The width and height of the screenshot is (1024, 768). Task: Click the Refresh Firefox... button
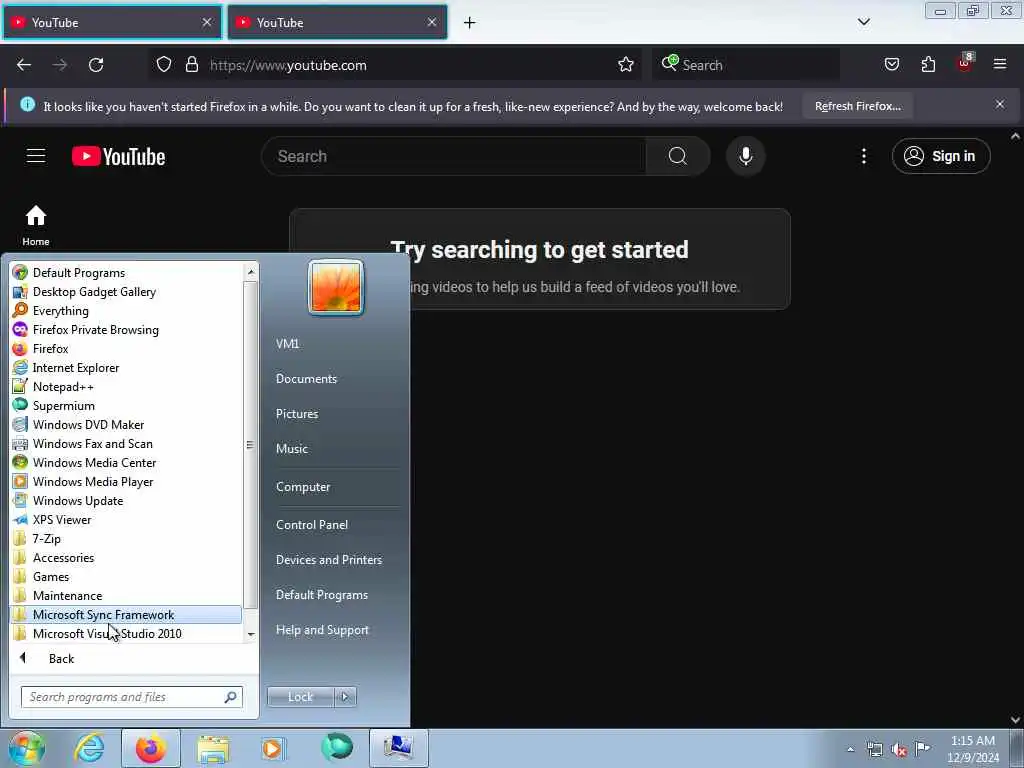pyautogui.click(x=857, y=106)
